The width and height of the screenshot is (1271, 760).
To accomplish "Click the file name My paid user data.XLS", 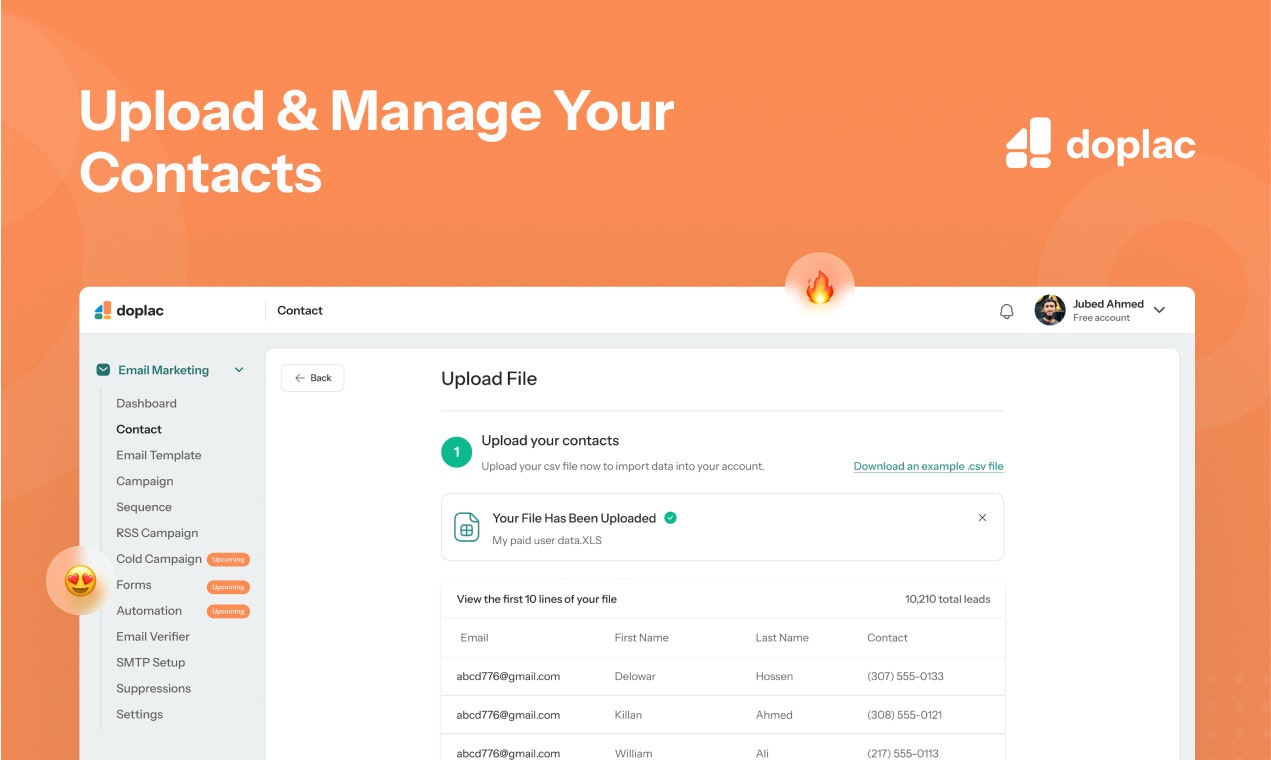I will [x=547, y=540].
